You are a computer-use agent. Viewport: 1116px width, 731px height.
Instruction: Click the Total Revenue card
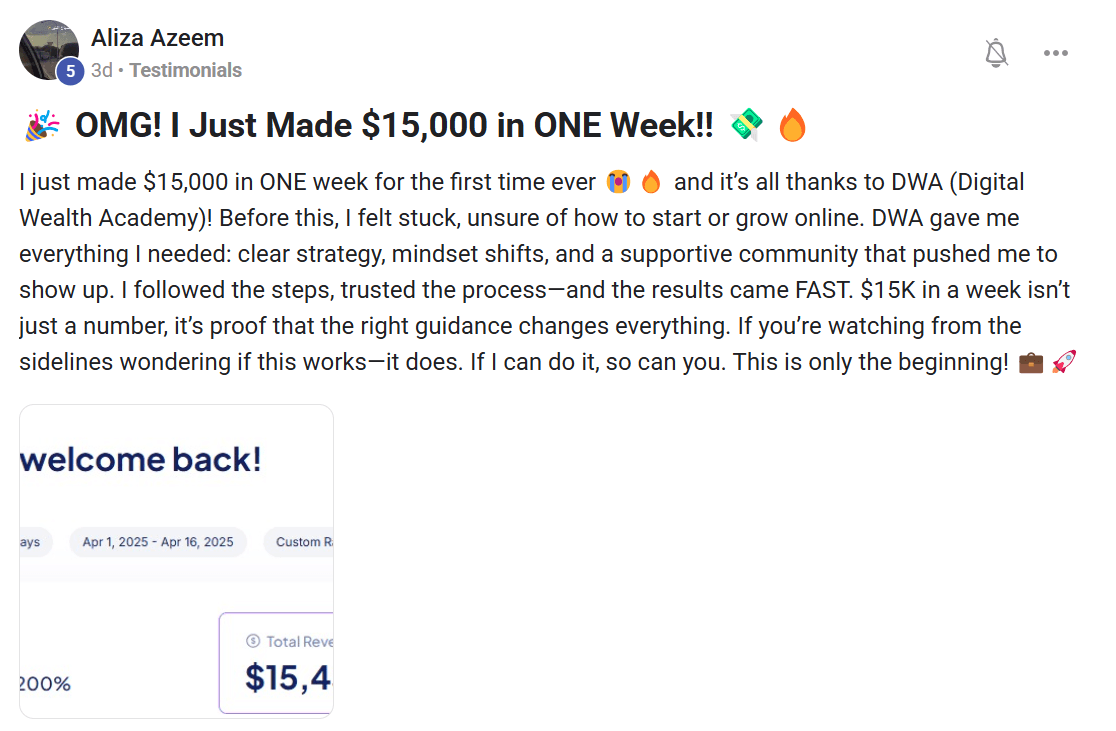coord(277,662)
